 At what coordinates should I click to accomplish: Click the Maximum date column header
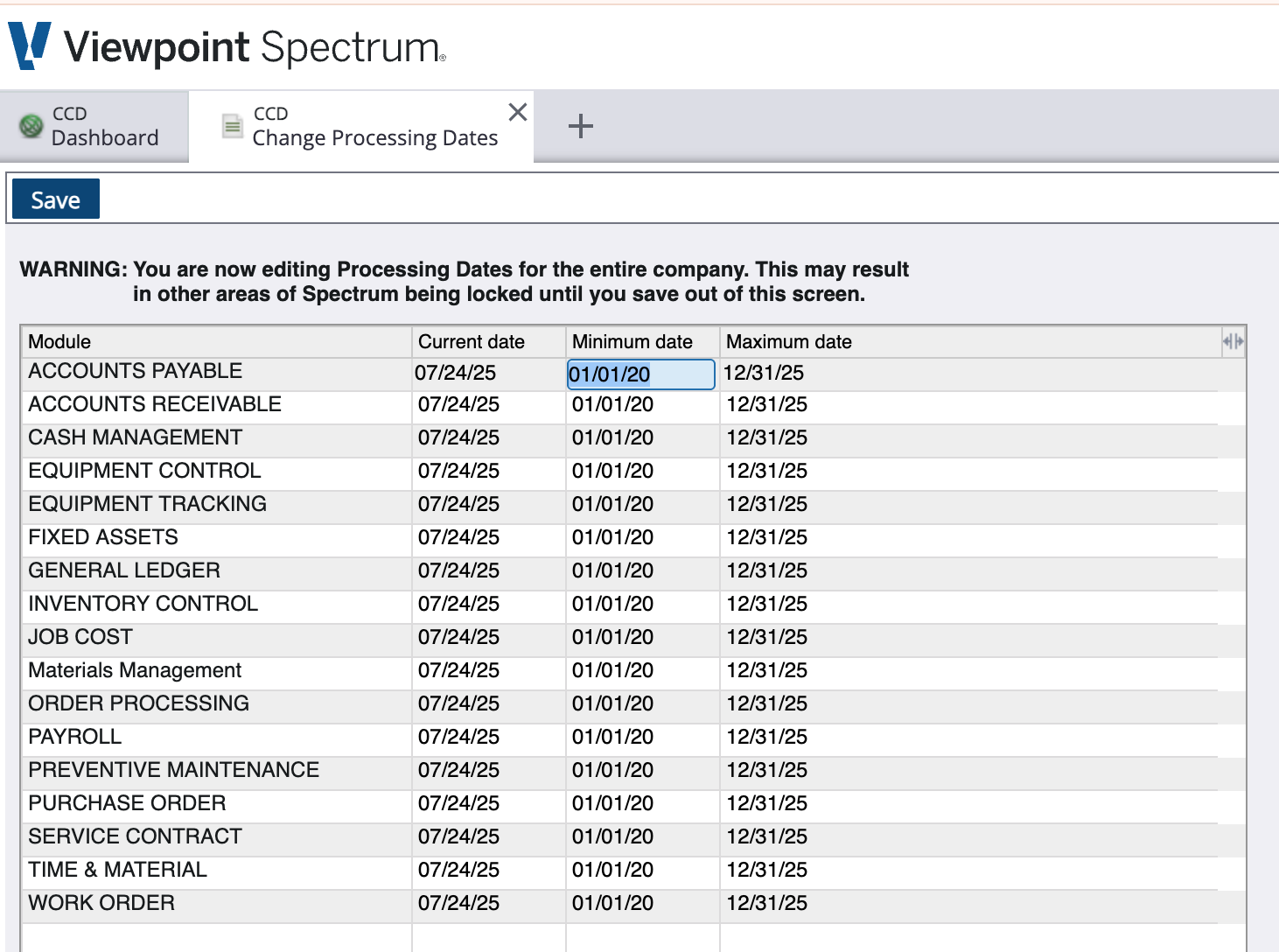pos(970,341)
